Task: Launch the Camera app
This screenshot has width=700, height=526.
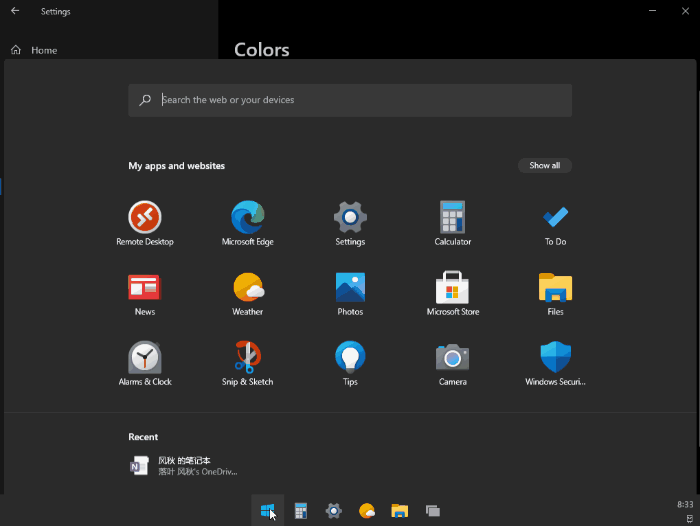Action: tap(453, 363)
